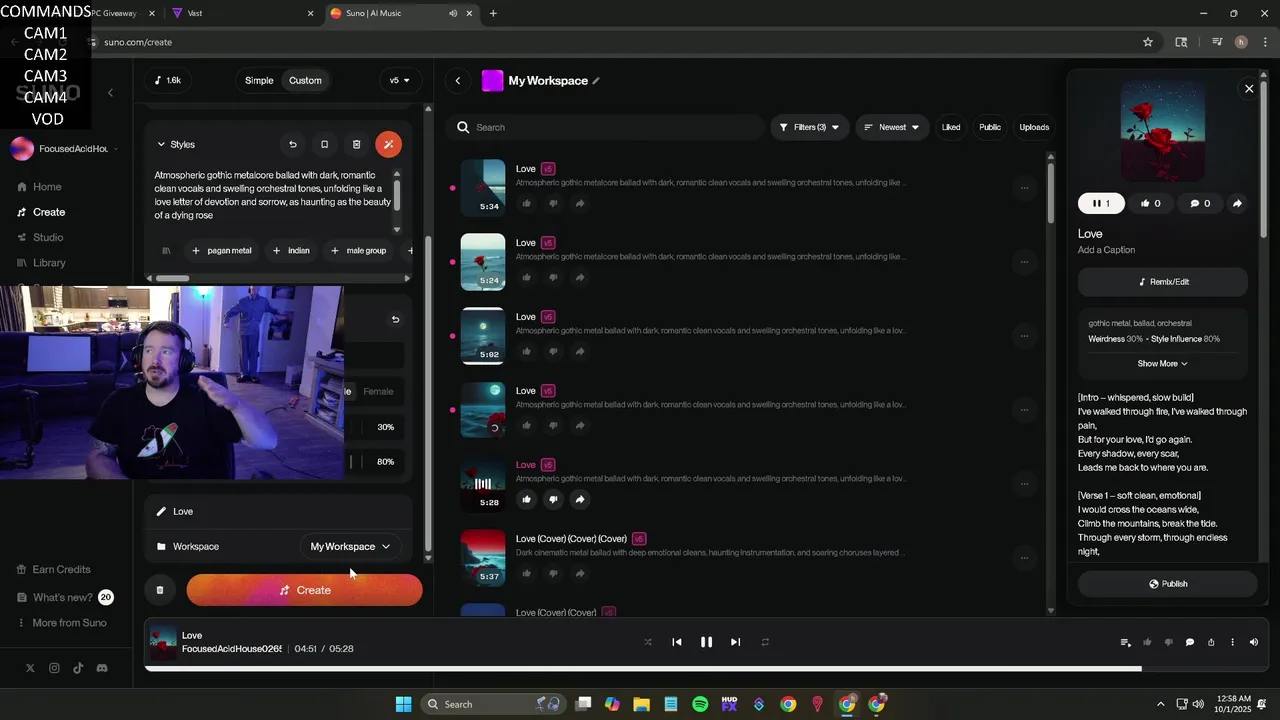Screen dimensions: 1280x720
Task: Click the share arrow in song details panel
Action: tap(1237, 203)
